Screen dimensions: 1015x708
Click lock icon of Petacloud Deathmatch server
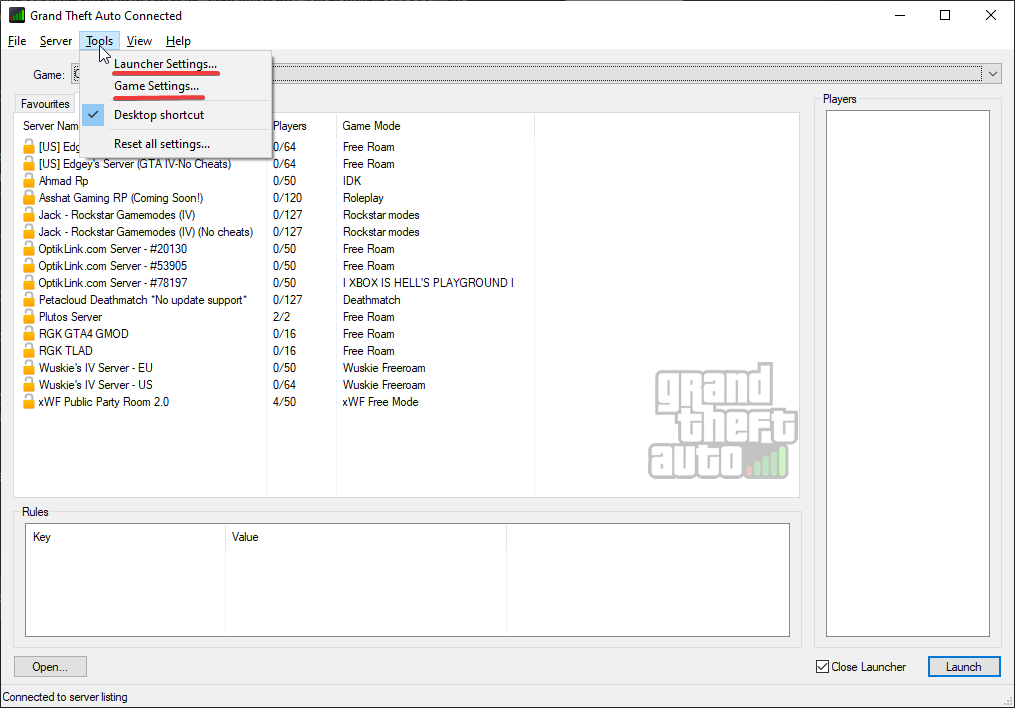pos(28,300)
